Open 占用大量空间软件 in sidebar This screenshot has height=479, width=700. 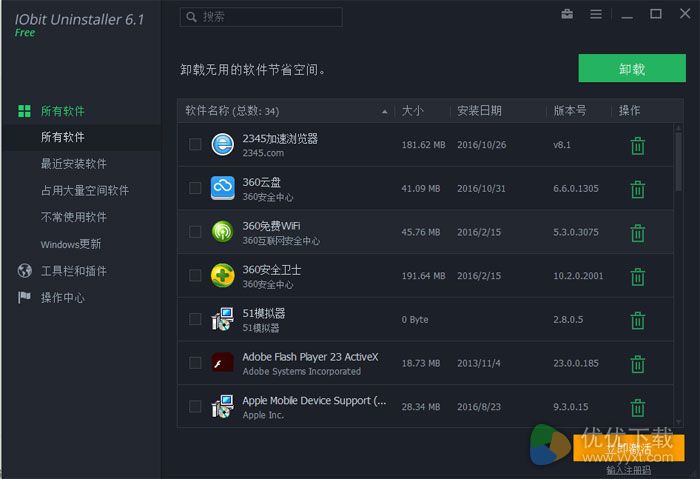point(85,191)
